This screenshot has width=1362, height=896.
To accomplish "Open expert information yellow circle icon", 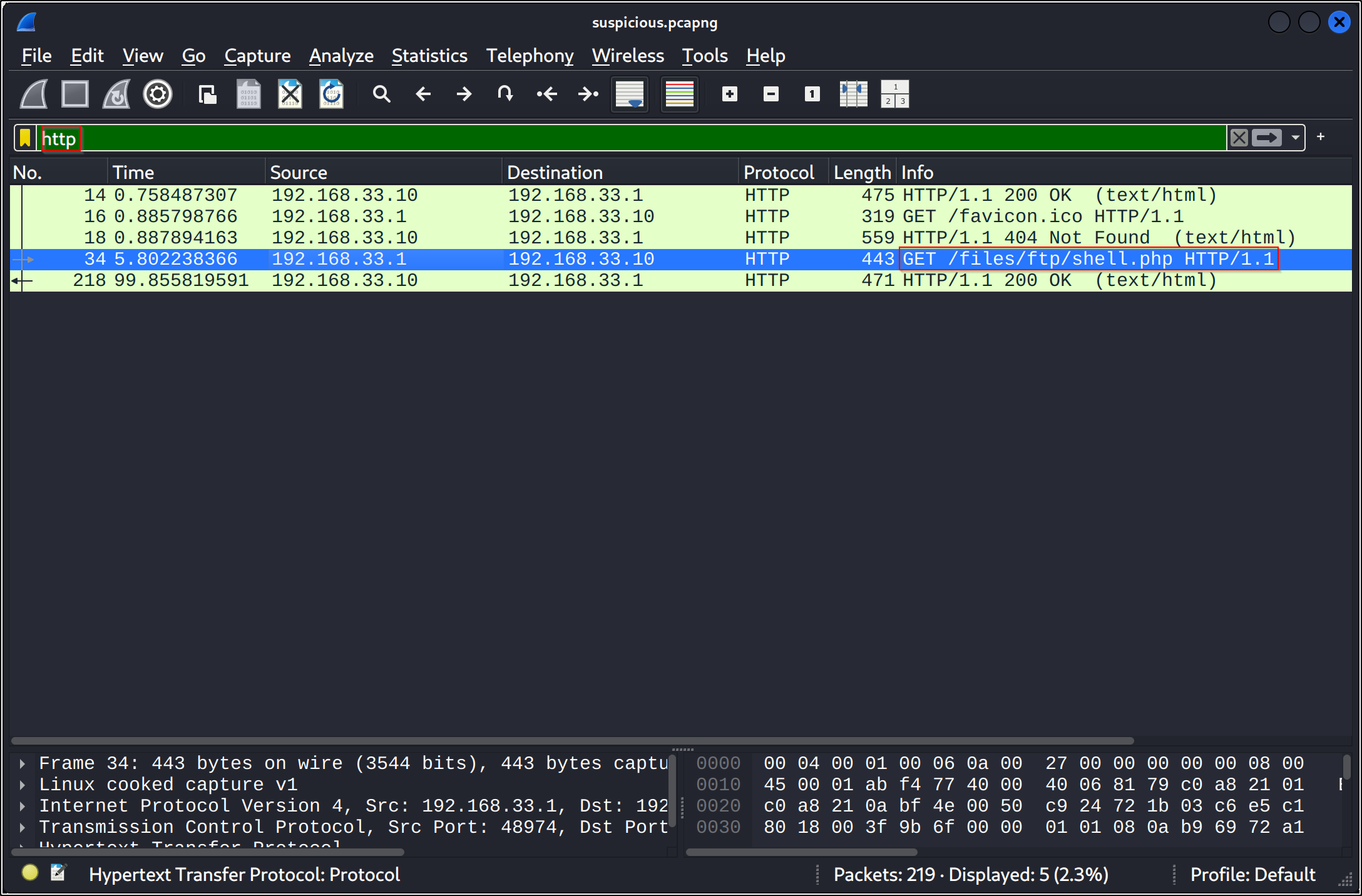I will (29, 873).
